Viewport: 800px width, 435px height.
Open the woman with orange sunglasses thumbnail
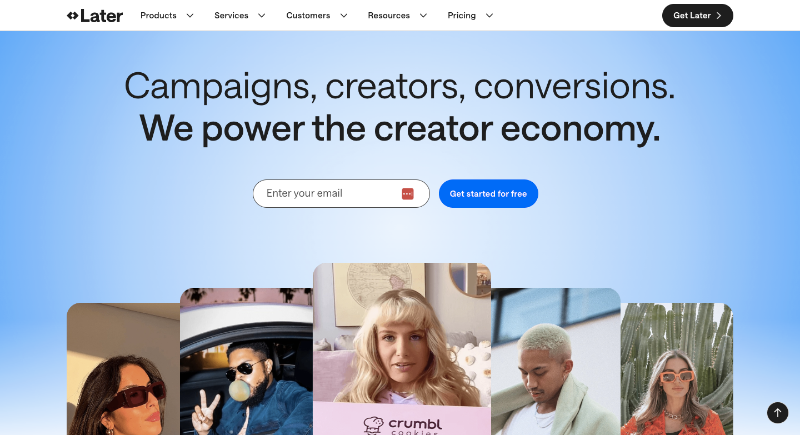pyautogui.click(x=677, y=369)
